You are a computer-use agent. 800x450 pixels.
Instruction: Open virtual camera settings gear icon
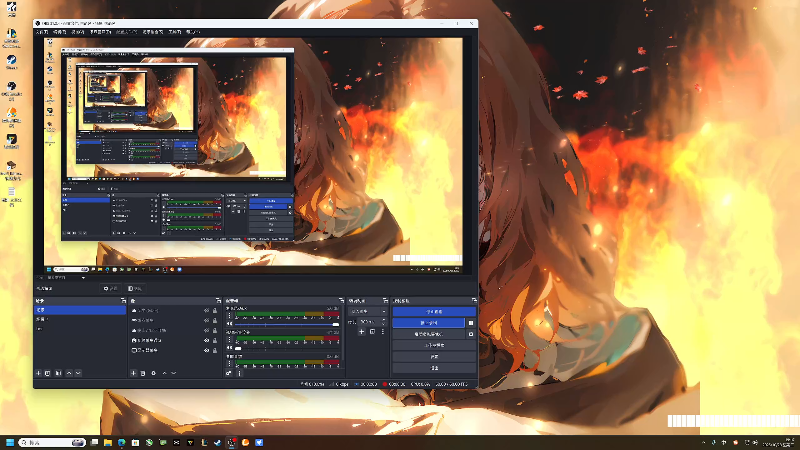pyautogui.click(x=471, y=334)
